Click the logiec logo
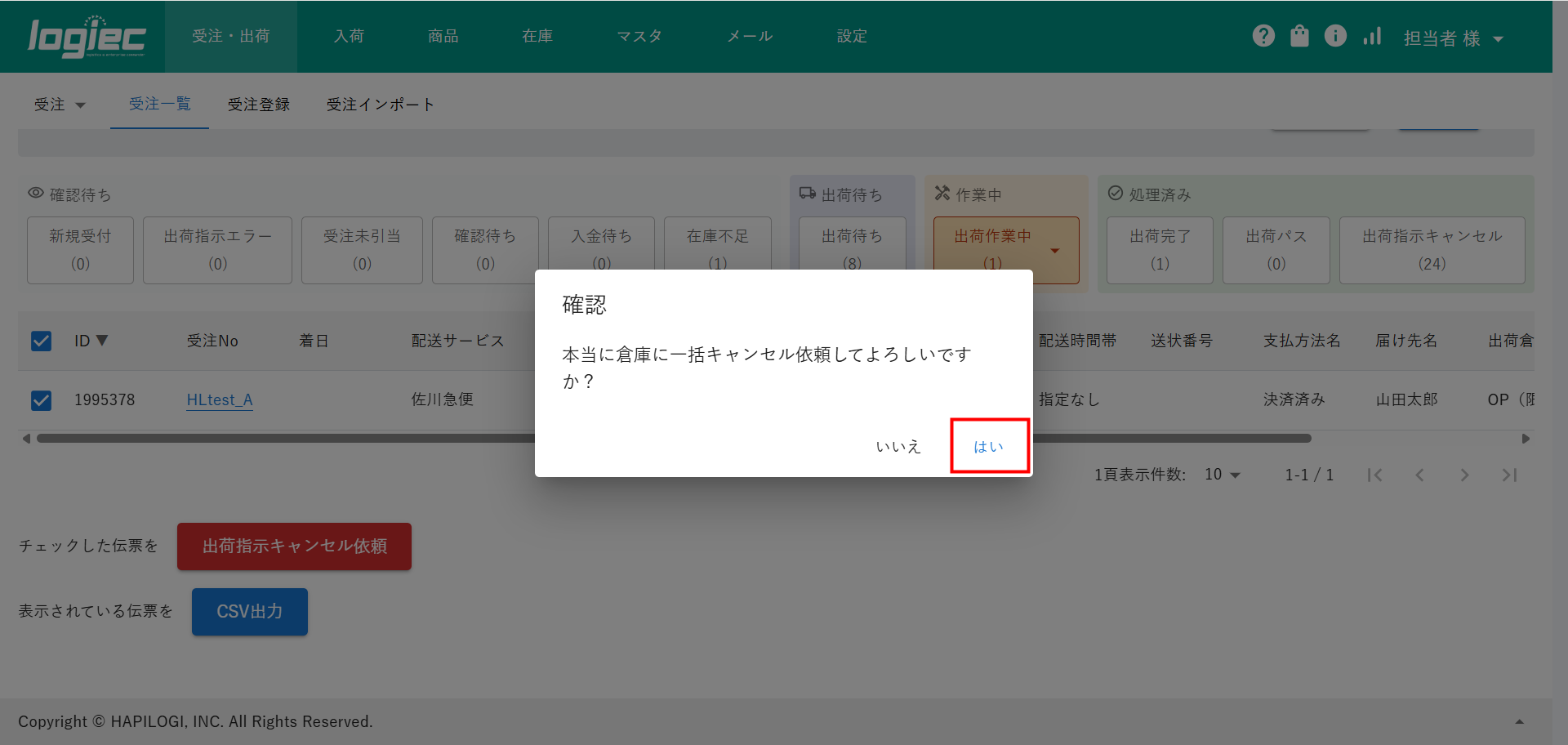Screen dimensions: 1568x745 87,38
